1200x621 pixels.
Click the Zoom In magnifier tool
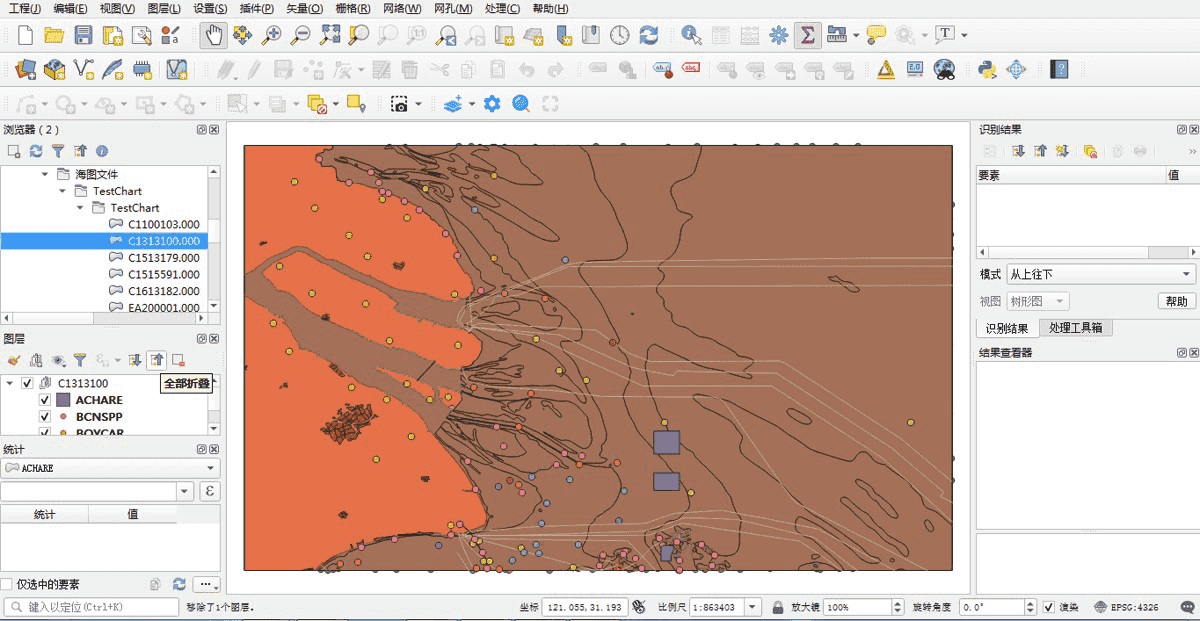(271, 35)
